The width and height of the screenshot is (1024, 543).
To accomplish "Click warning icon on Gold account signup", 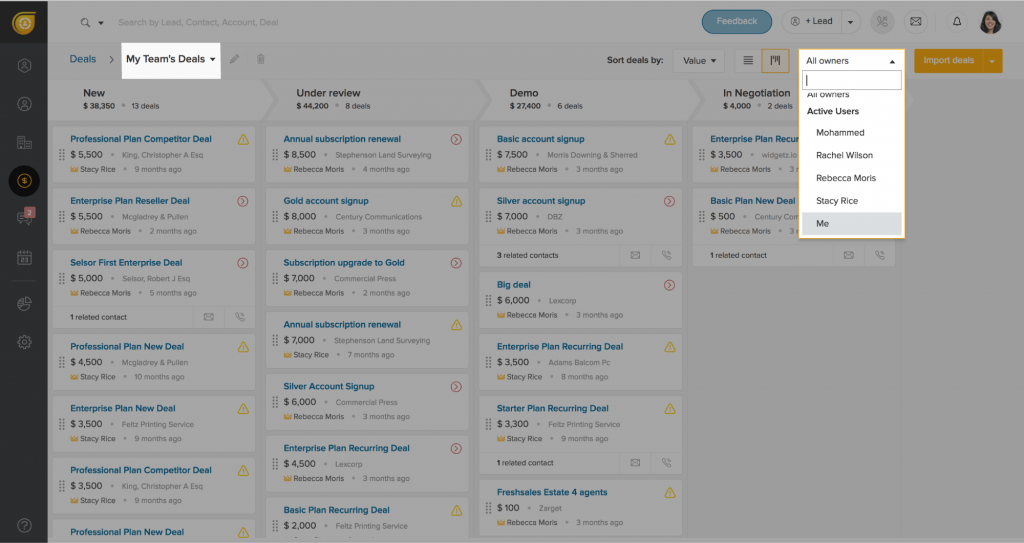I will coord(456,201).
